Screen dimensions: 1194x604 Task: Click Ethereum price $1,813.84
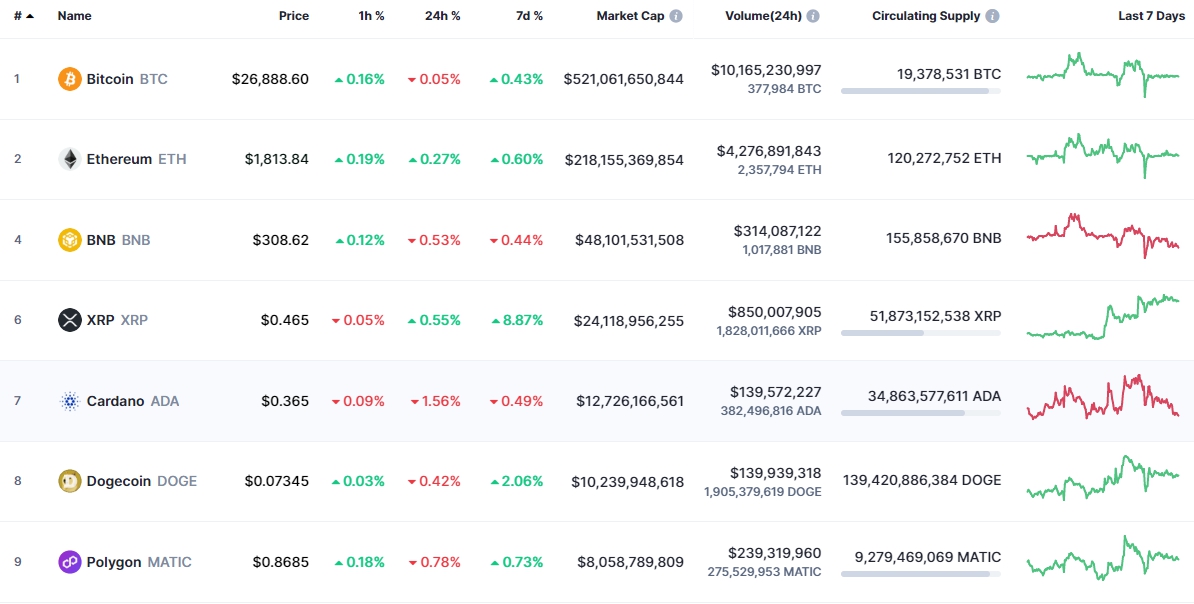coord(276,159)
